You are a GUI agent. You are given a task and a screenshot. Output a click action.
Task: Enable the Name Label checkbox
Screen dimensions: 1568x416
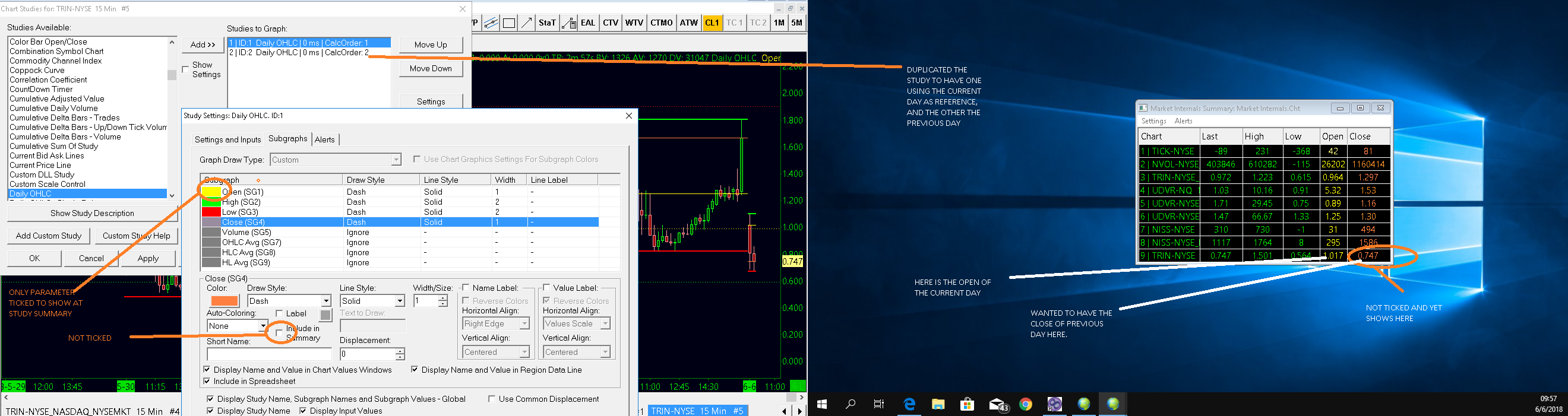click(x=466, y=288)
